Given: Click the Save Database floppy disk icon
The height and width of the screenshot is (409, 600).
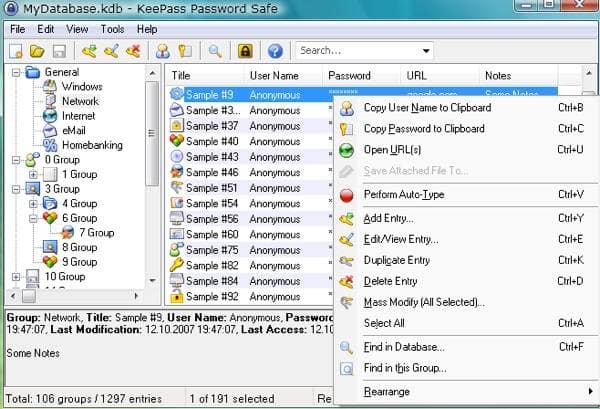Looking at the screenshot, I should click(58, 50).
